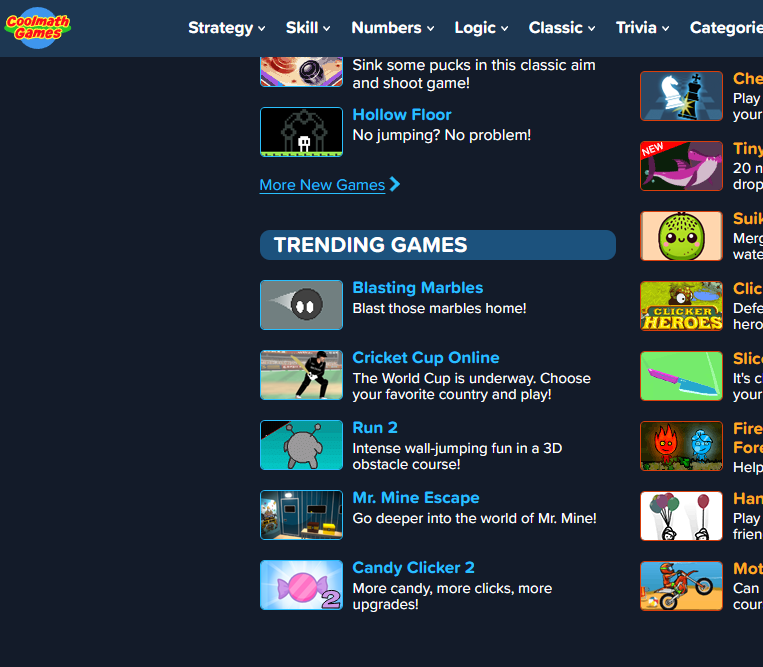Click the arrow beside More New Games
The image size is (763, 667).
(395, 184)
